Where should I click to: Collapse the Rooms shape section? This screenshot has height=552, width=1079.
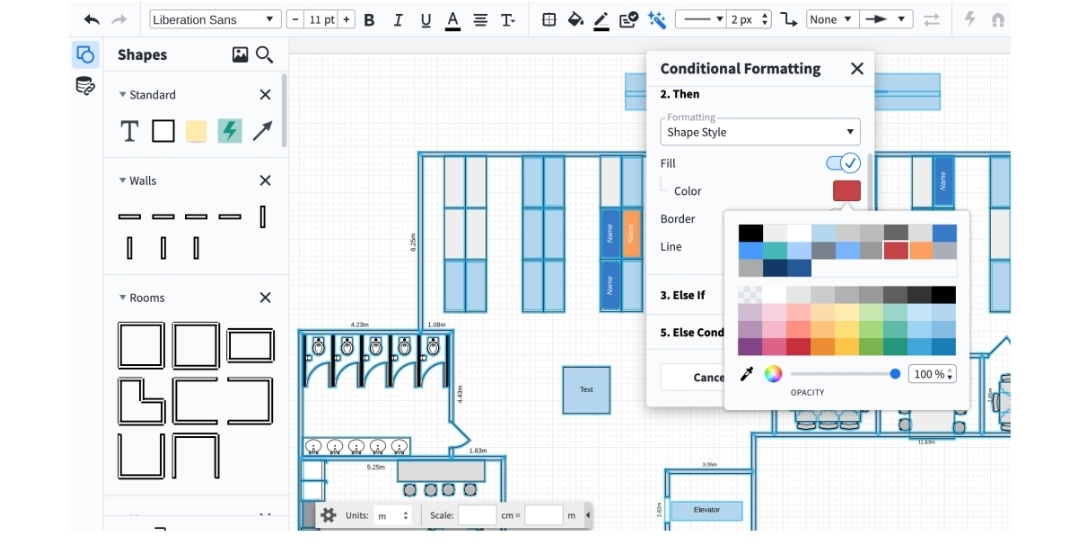[123, 298]
